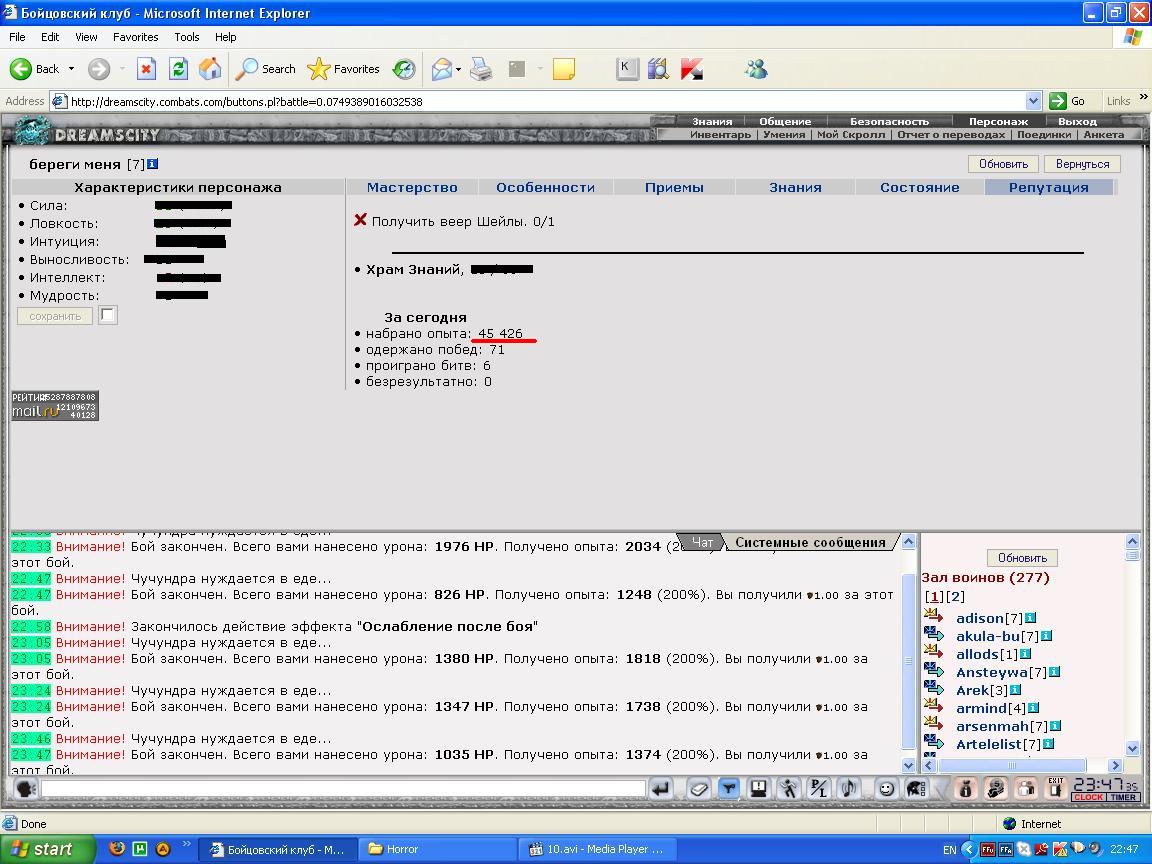Open the Поединки link
The height and width of the screenshot is (864, 1152).
tap(1044, 134)
